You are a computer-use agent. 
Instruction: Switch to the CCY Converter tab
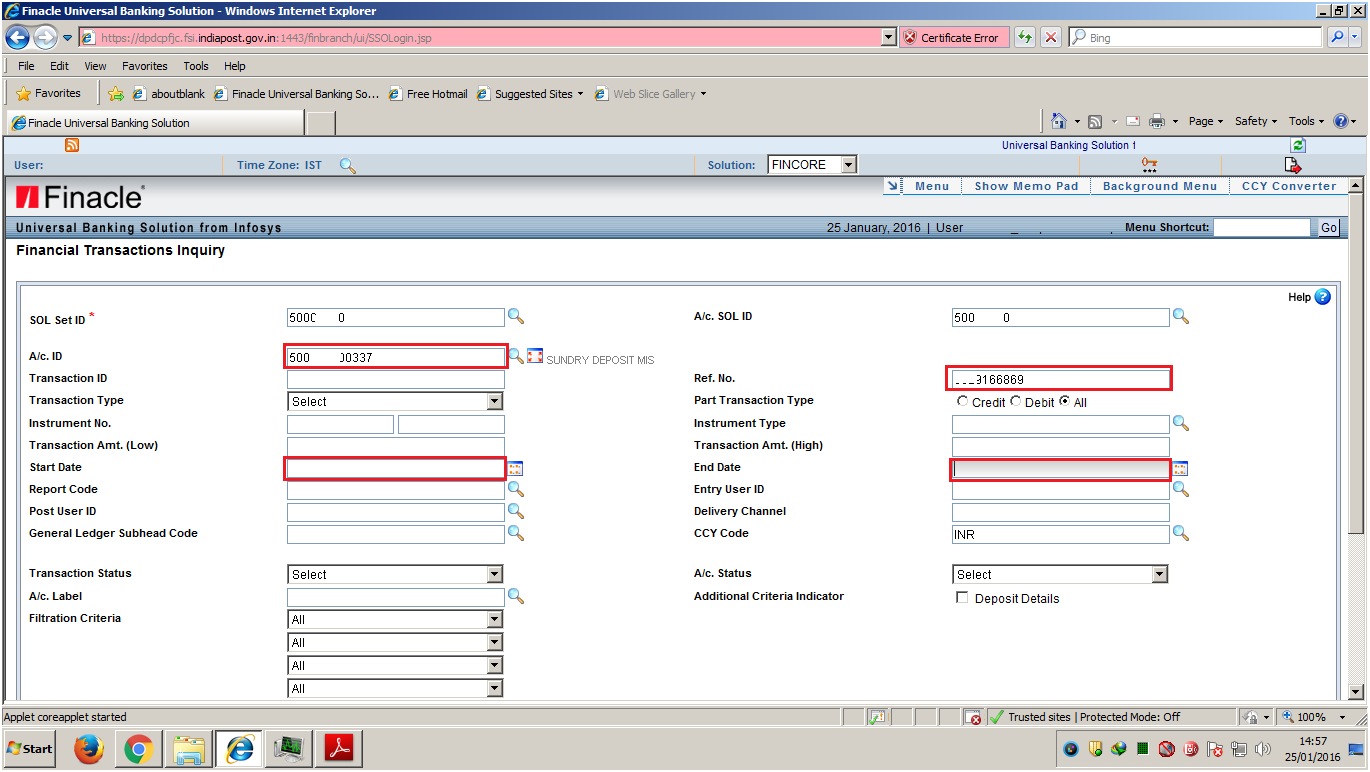[x=1288, y=185]
